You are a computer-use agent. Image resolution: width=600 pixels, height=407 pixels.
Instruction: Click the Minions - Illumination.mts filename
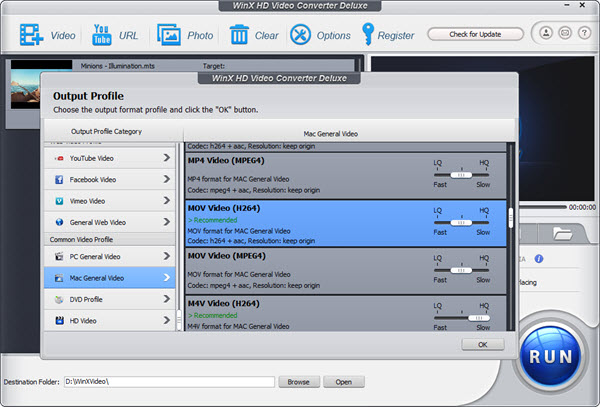pos(117,66)
